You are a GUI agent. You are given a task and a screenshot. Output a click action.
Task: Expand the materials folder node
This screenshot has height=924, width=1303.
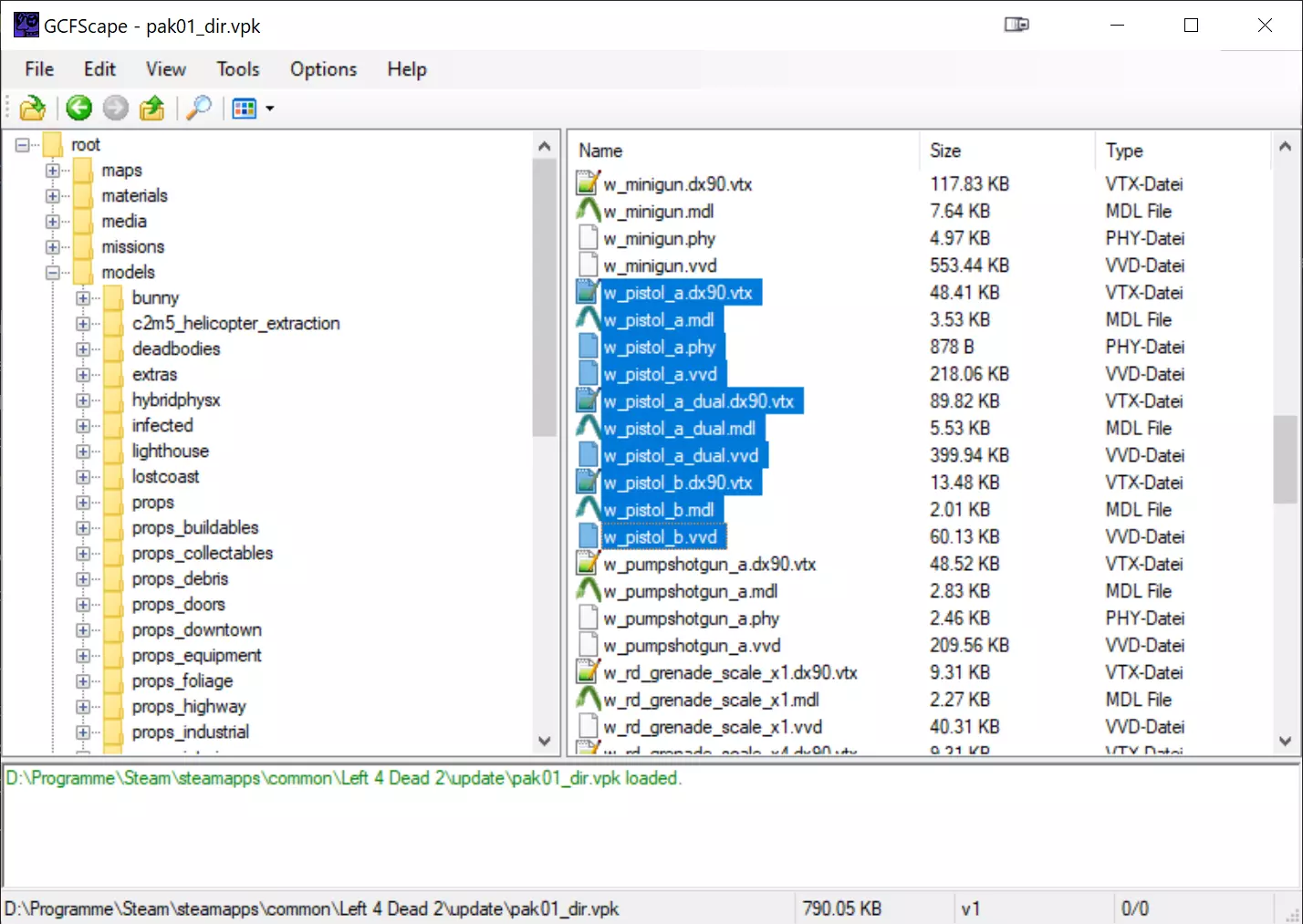click(x=53, y=196)
